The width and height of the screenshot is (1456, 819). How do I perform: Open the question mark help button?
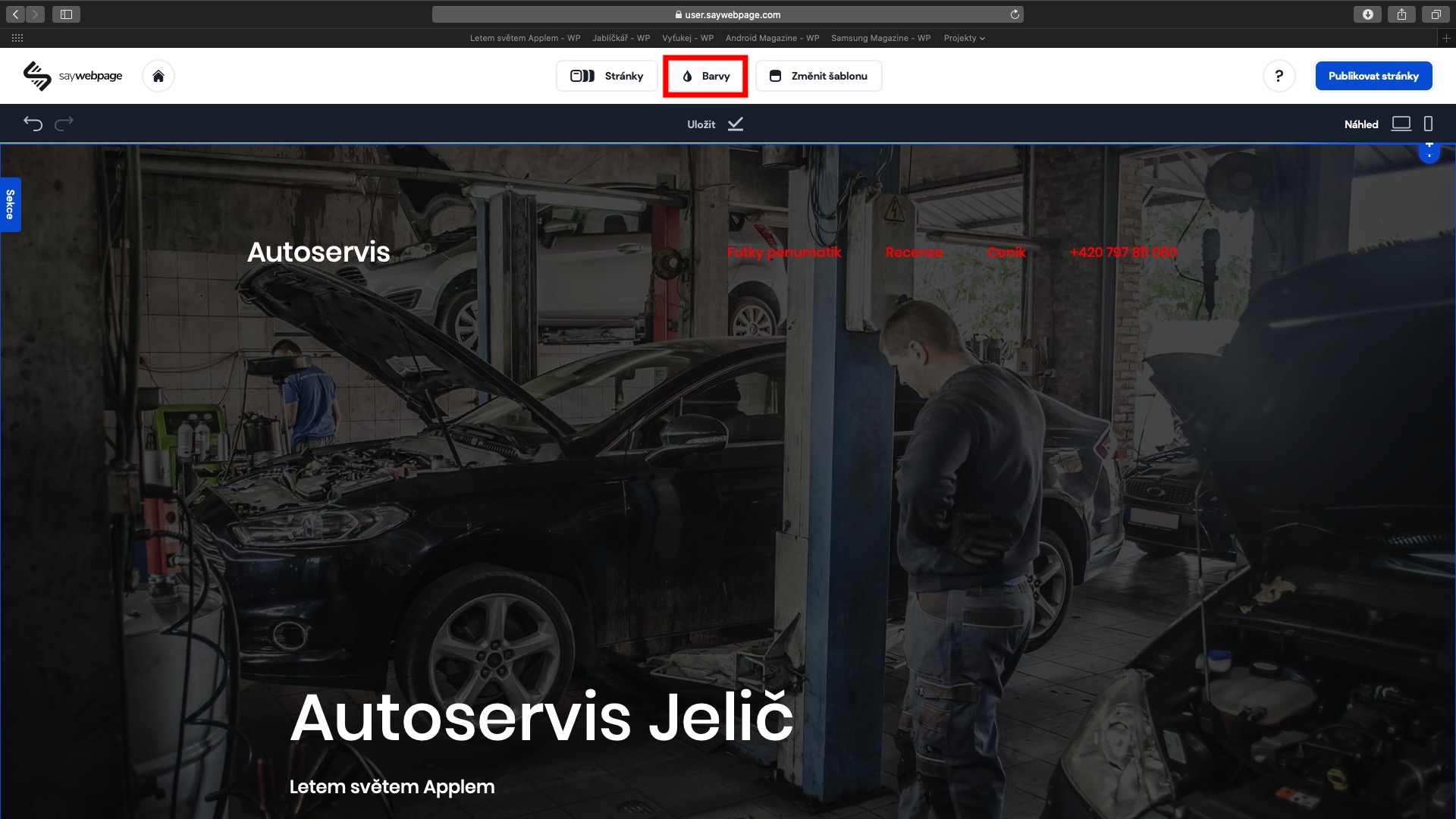coord(1279,76)
